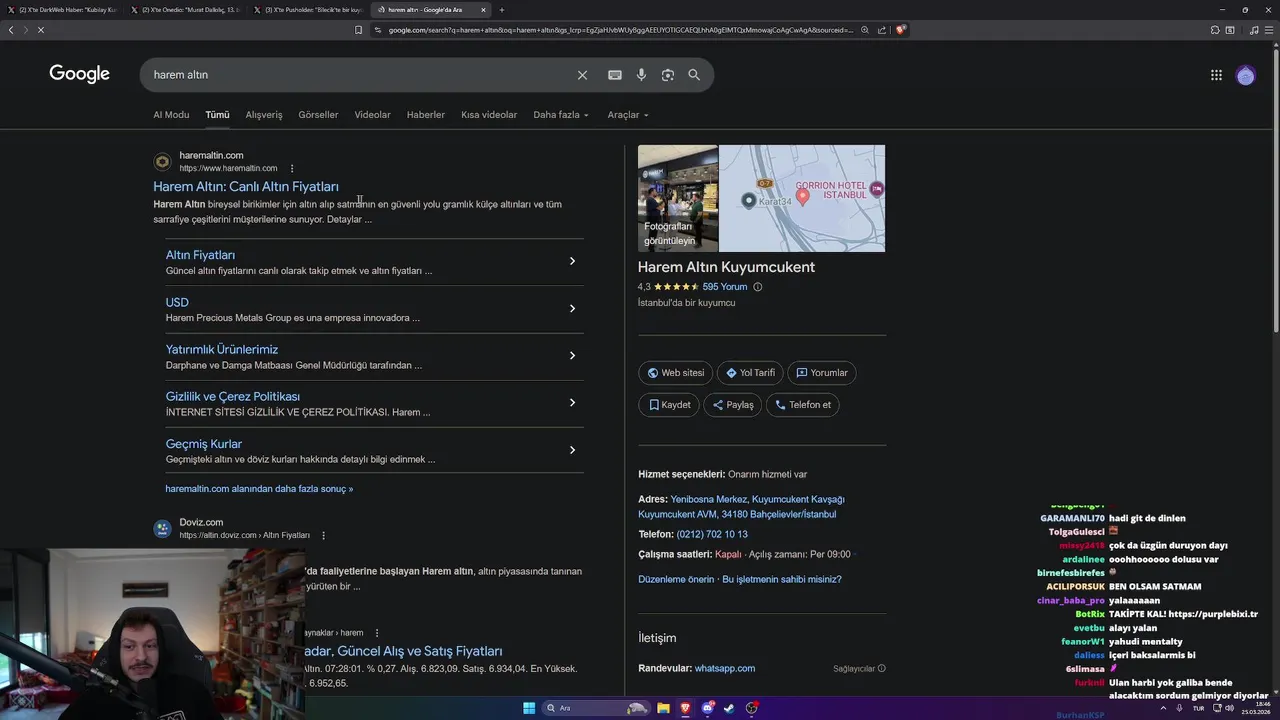The height and width of the screenshot is (720, 1280).
Task: Open options menu for Doviz.com result
Action: pyautogui.click(x=323, y=535)
